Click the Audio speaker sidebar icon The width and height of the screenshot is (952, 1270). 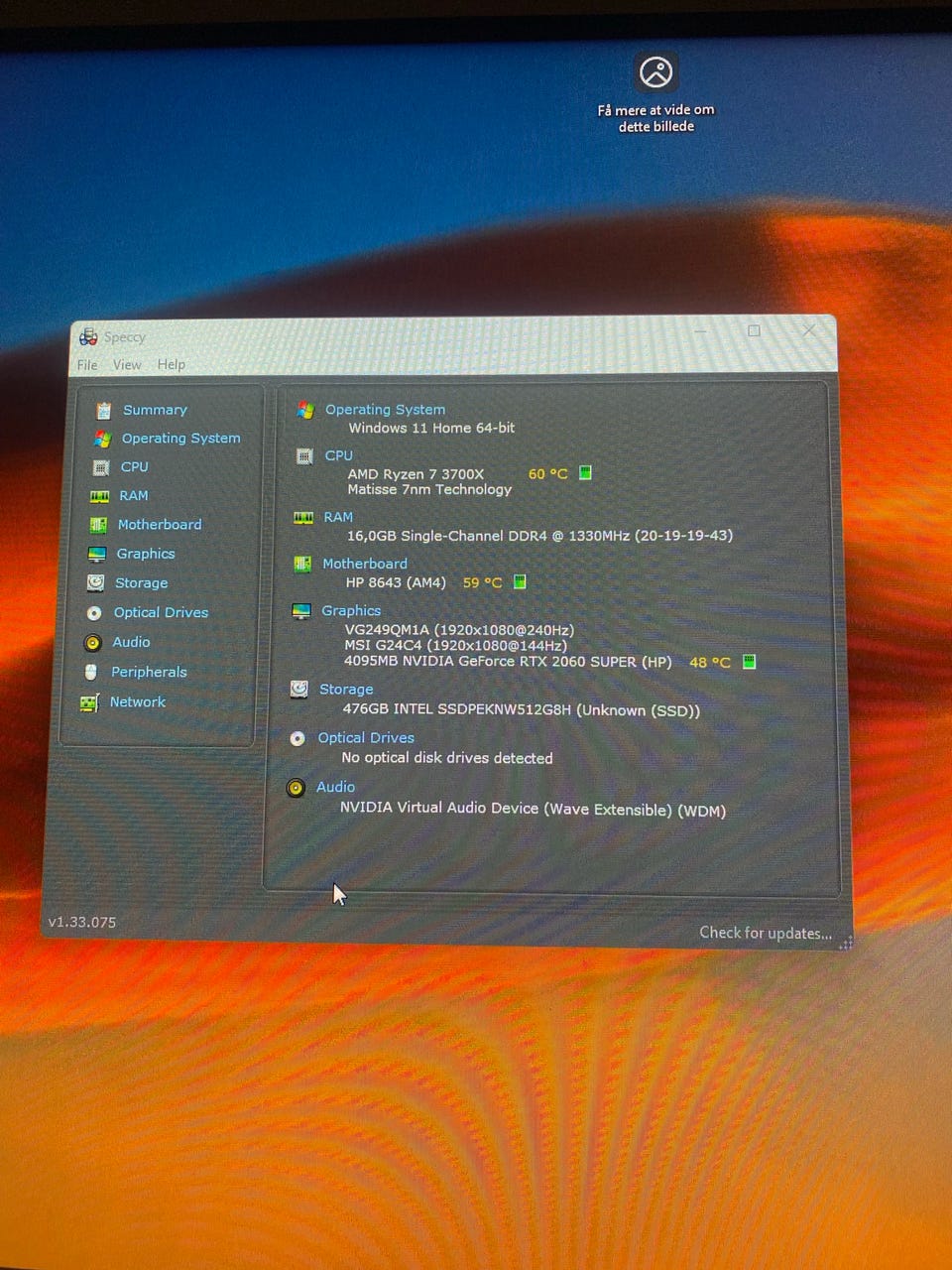92,643
